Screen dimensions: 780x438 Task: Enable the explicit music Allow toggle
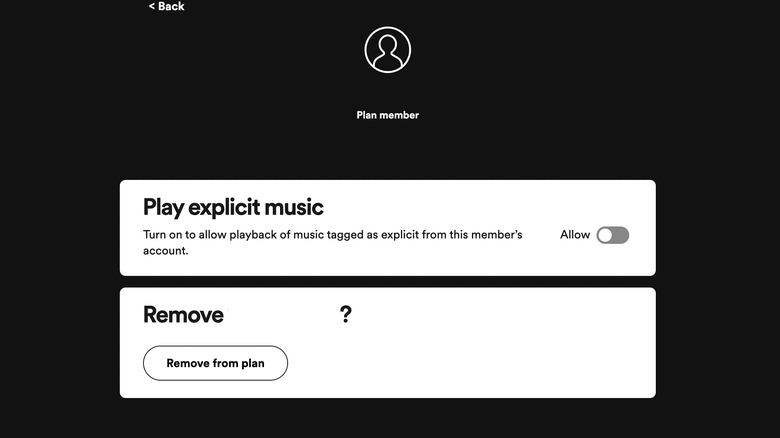pos(612,235)
